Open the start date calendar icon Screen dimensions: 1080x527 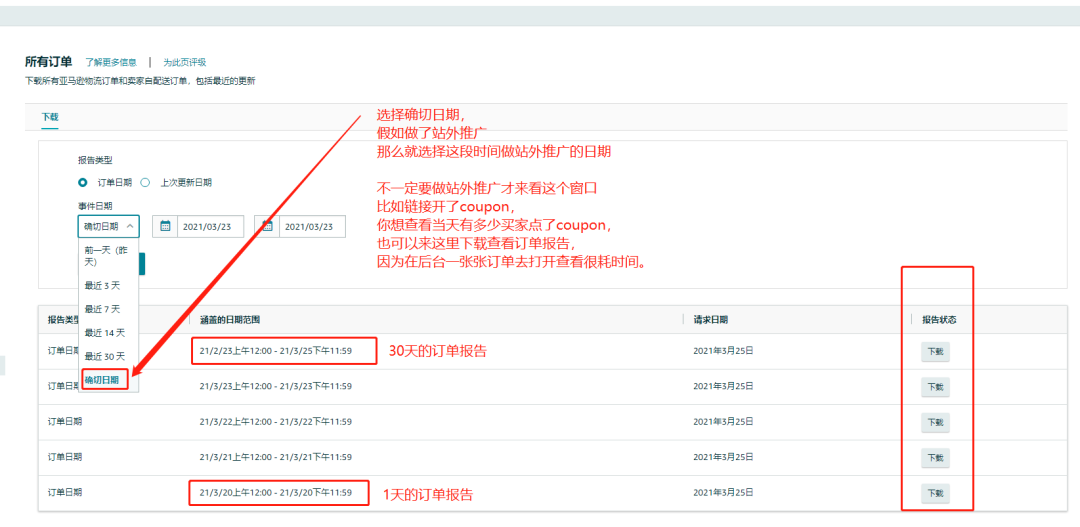click(x=165, y=227)
